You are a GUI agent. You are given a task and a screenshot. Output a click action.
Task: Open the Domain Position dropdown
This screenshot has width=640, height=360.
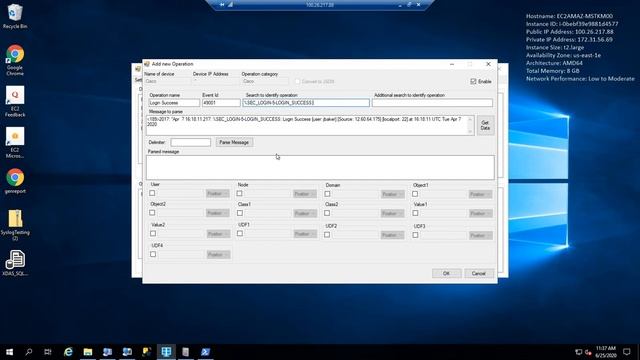point(393,194)
